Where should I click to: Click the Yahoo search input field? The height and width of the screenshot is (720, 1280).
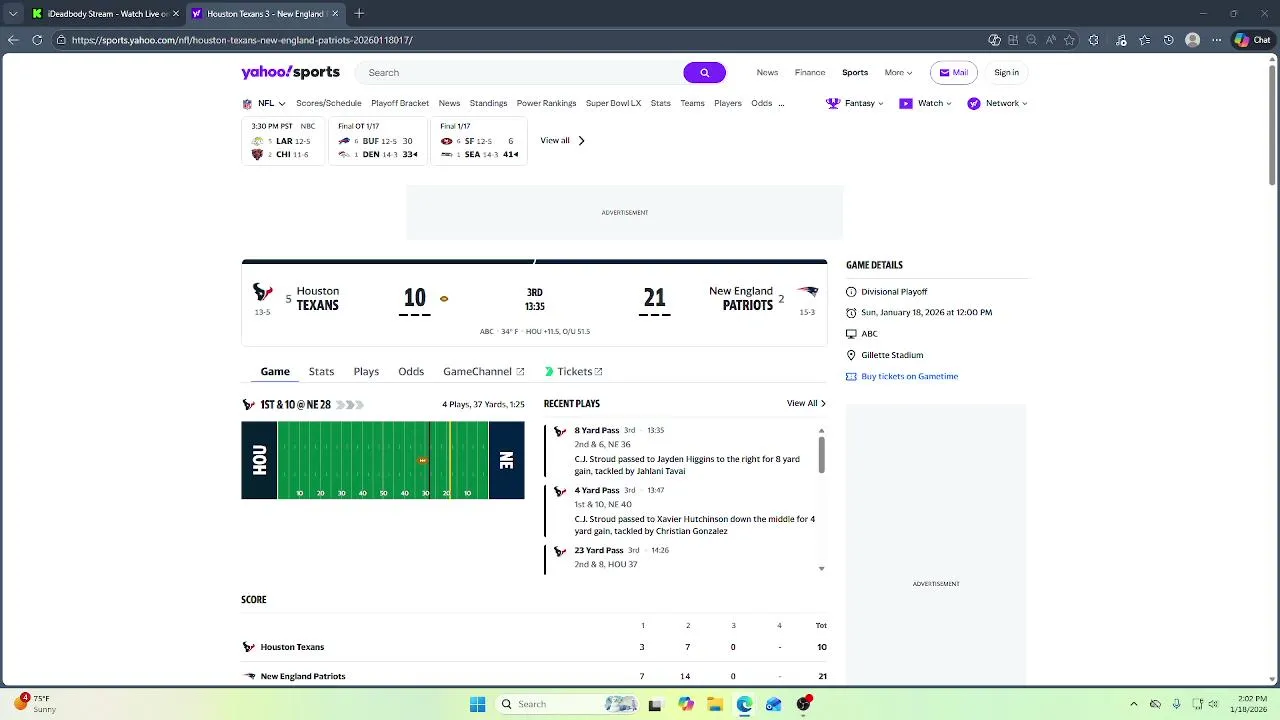pos(520,72)
